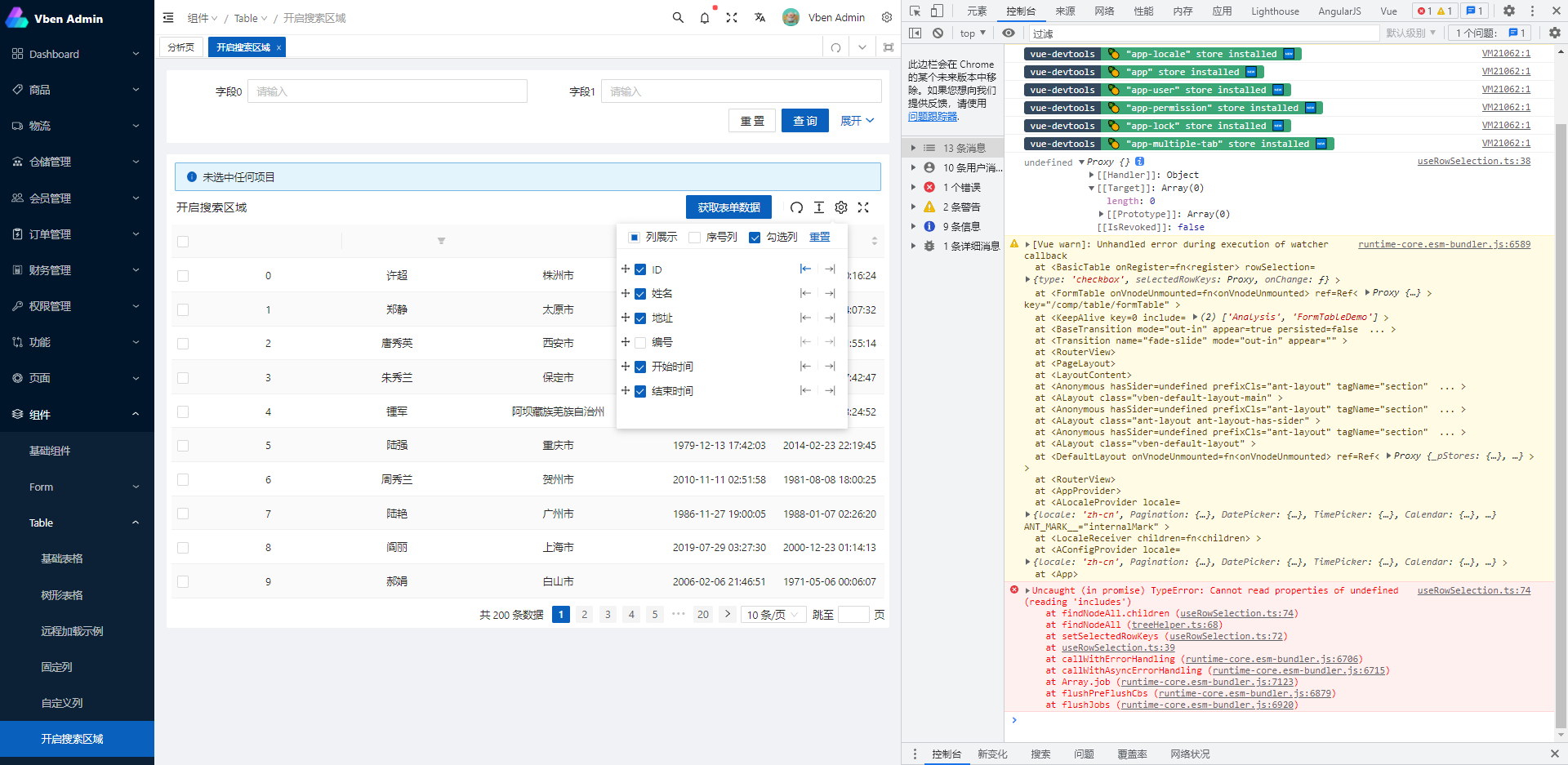Toggle the DevTools device toolbar icon
This screenshot has height=765, width=1568.
pyautogui.click(x=935, y=11)
